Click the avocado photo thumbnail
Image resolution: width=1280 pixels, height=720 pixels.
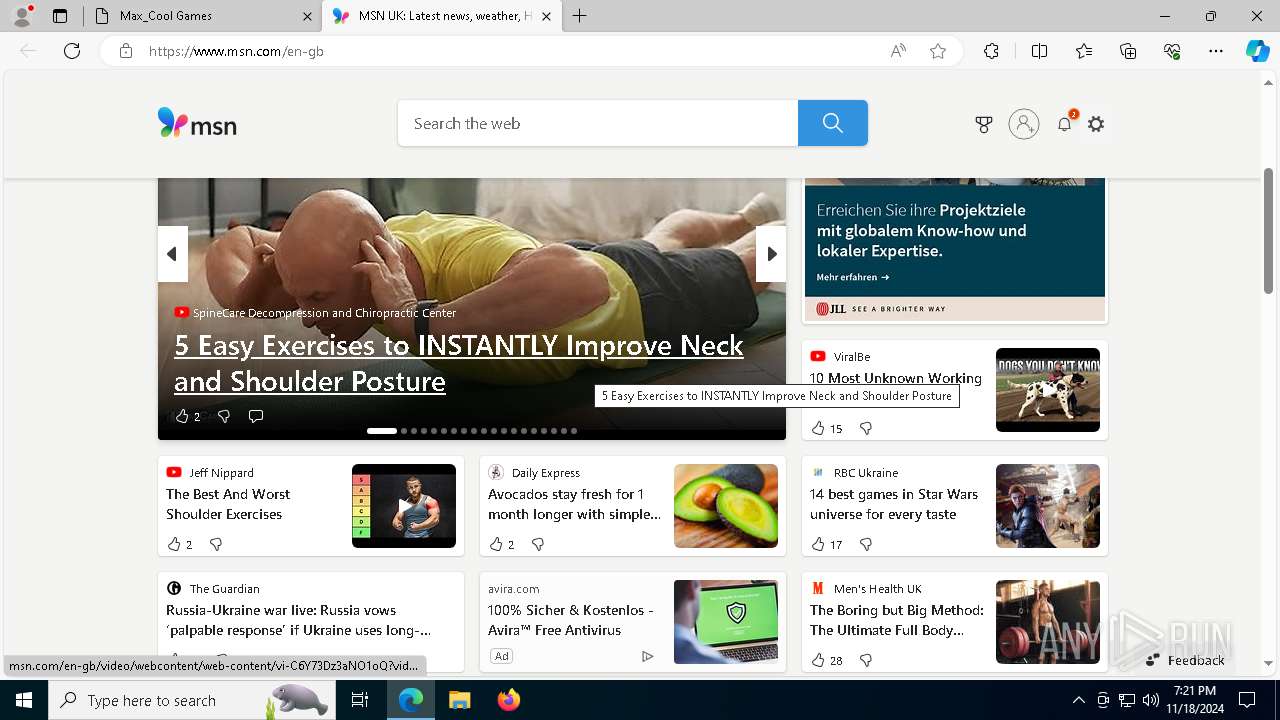pos(726,506)
